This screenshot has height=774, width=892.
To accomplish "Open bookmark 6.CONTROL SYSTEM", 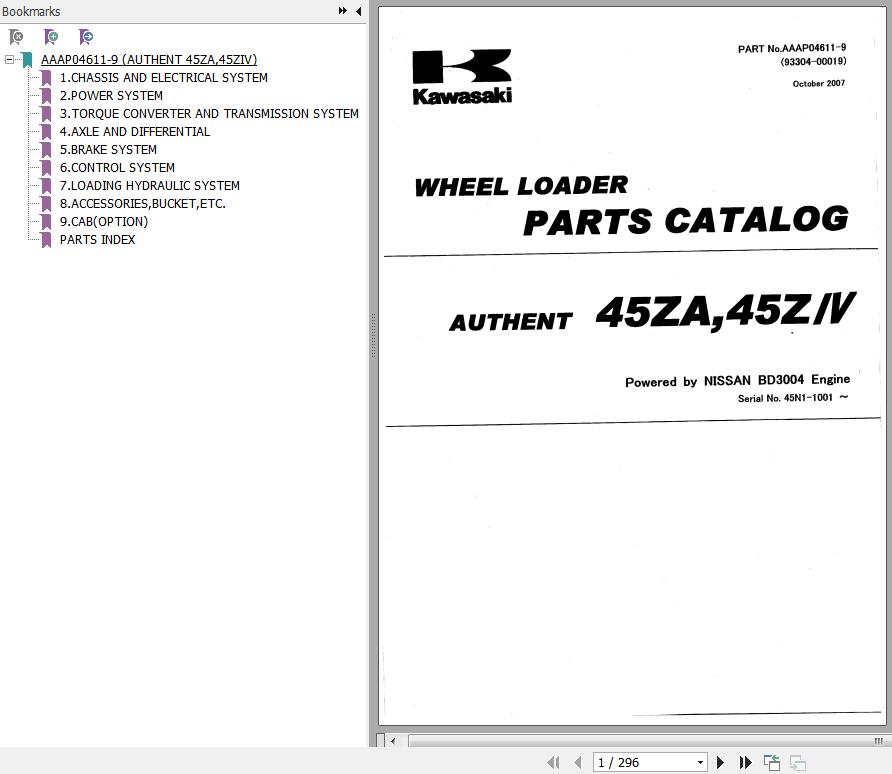I will (x=117, y=168).
